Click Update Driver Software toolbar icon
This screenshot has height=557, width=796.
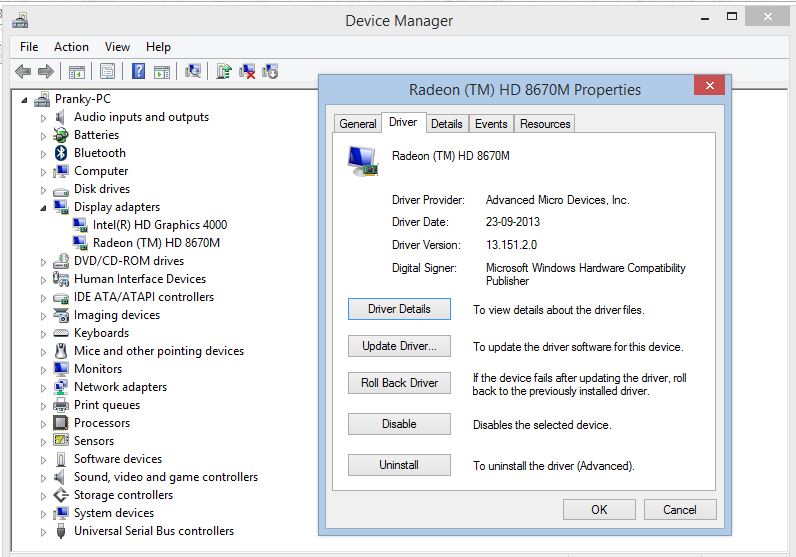click(224, 71)
